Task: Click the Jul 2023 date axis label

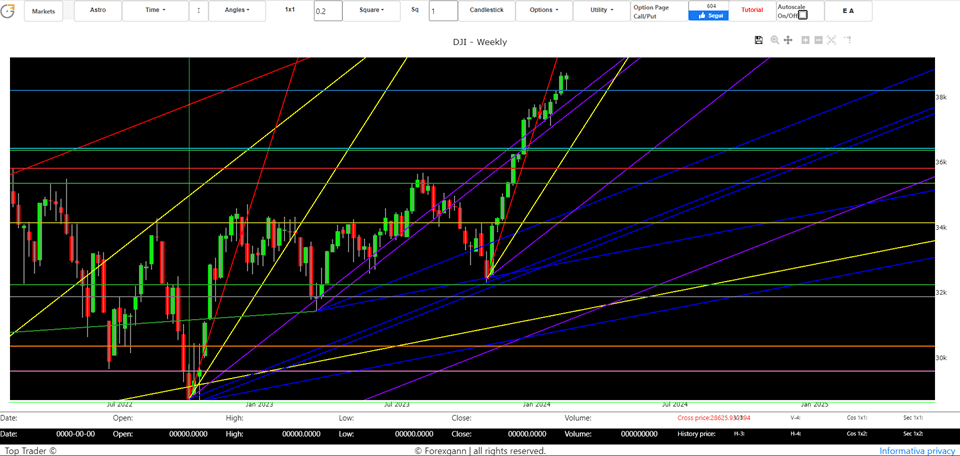Action: coord(397,405)
